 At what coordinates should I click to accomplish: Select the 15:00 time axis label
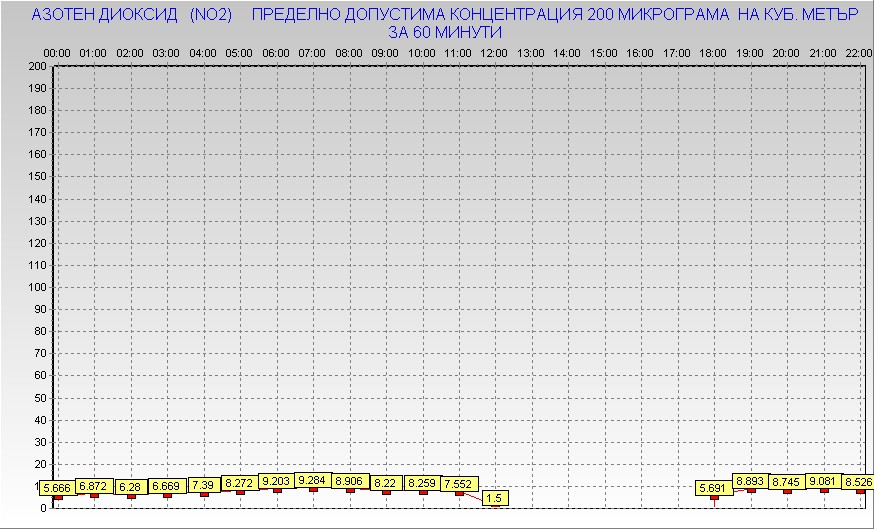click(x=604, y=52)
